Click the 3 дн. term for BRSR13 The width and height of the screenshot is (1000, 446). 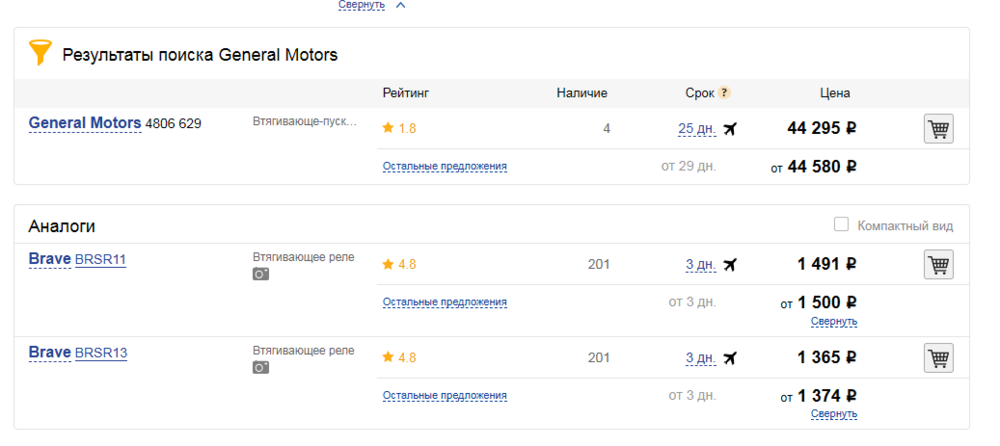(x=701, y=358)
